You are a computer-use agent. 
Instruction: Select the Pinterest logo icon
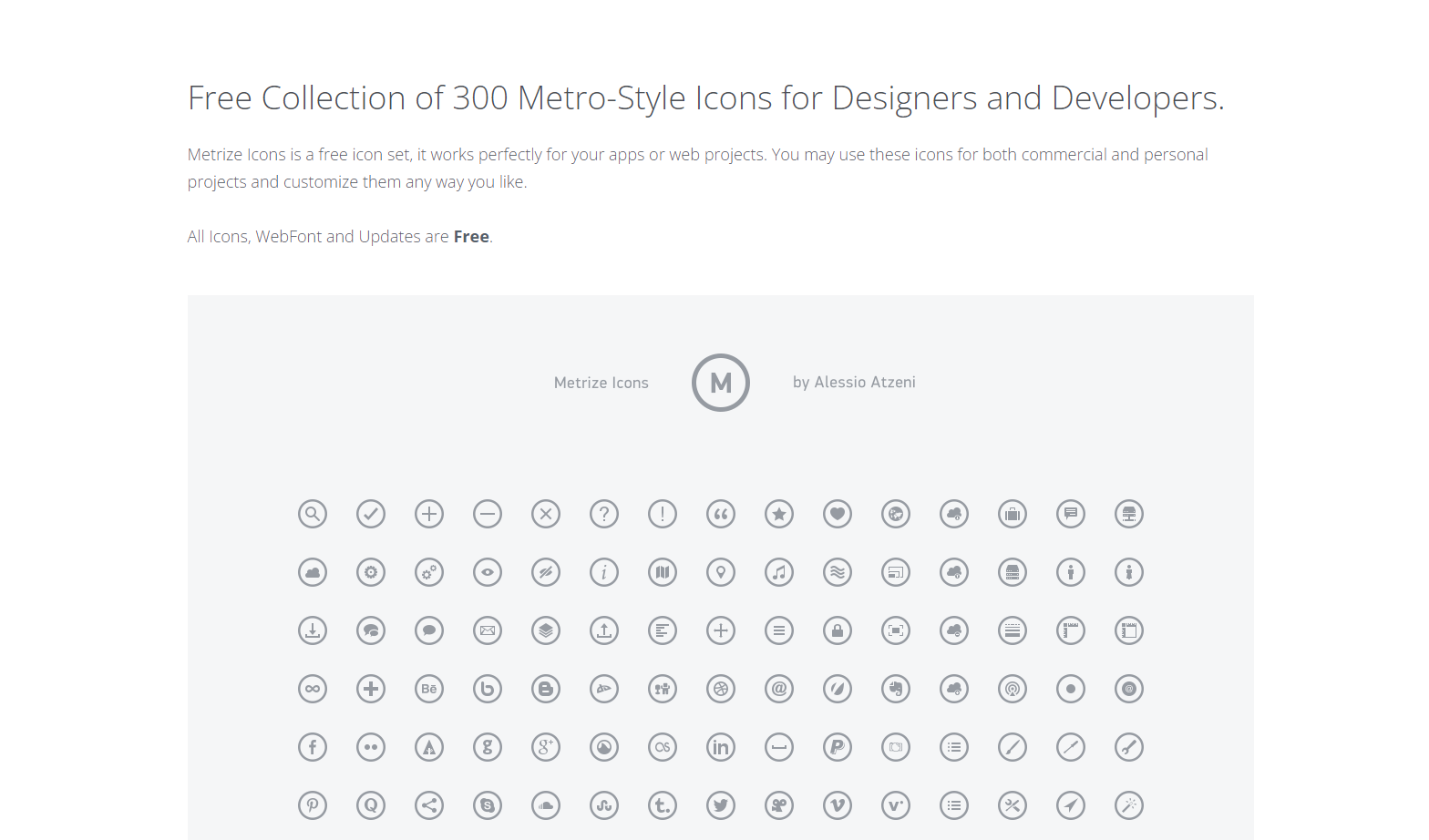[313, 805]
